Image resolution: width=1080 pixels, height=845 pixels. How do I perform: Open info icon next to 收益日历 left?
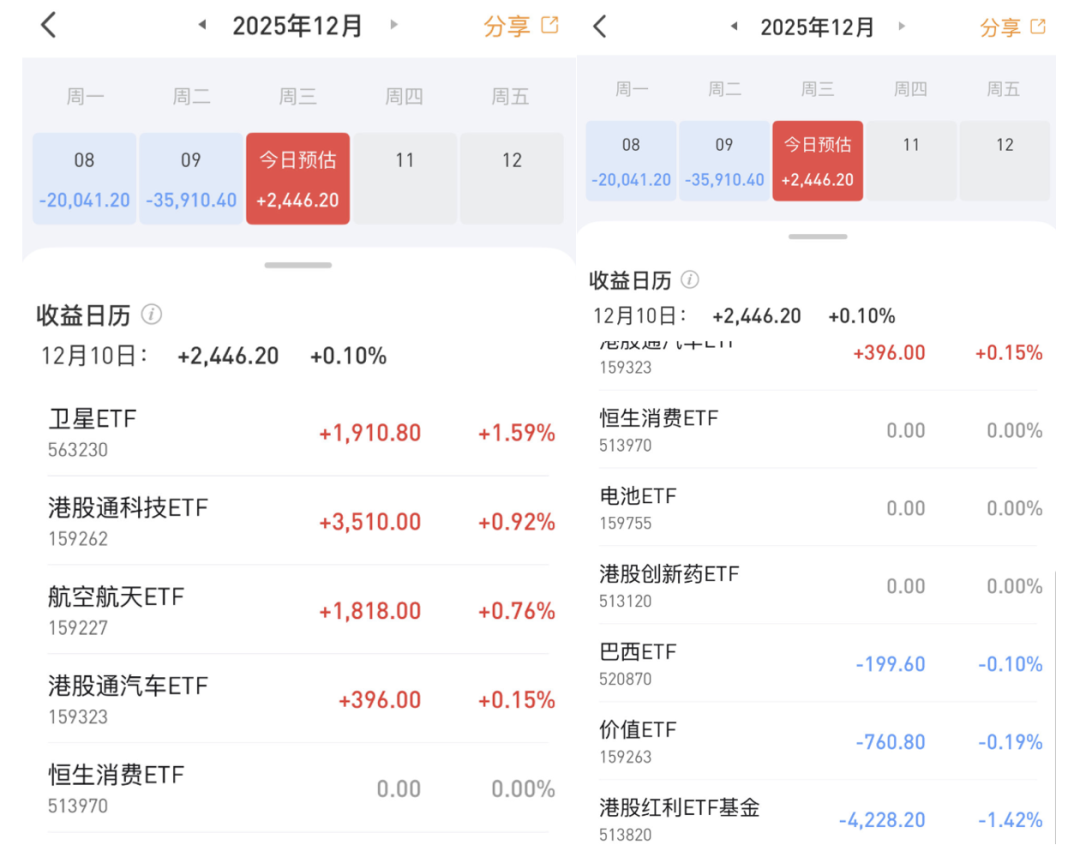[x=152, y=315]
